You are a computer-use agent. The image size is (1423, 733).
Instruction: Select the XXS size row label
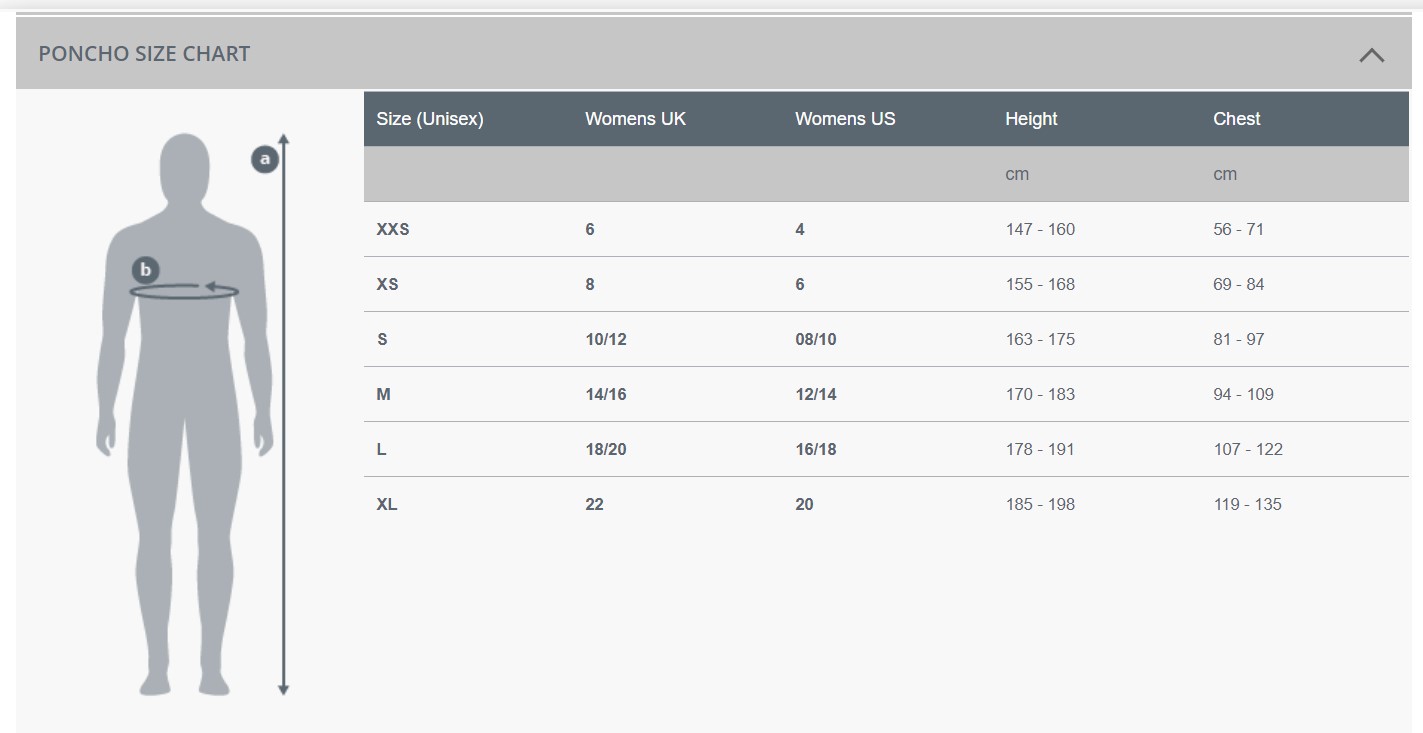pos(393,230)
